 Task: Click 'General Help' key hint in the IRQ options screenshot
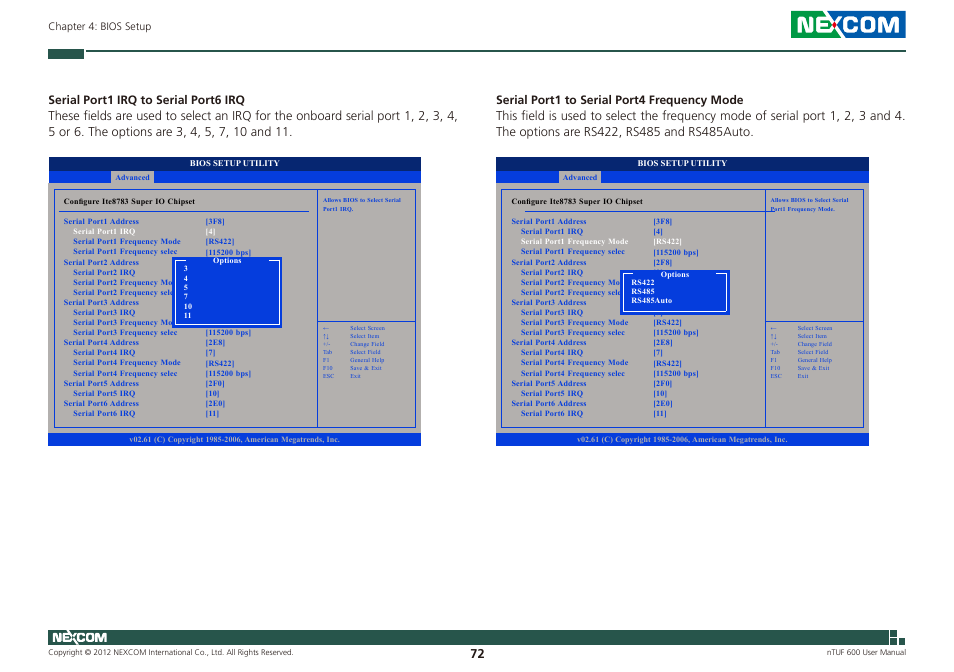[367, 360]
